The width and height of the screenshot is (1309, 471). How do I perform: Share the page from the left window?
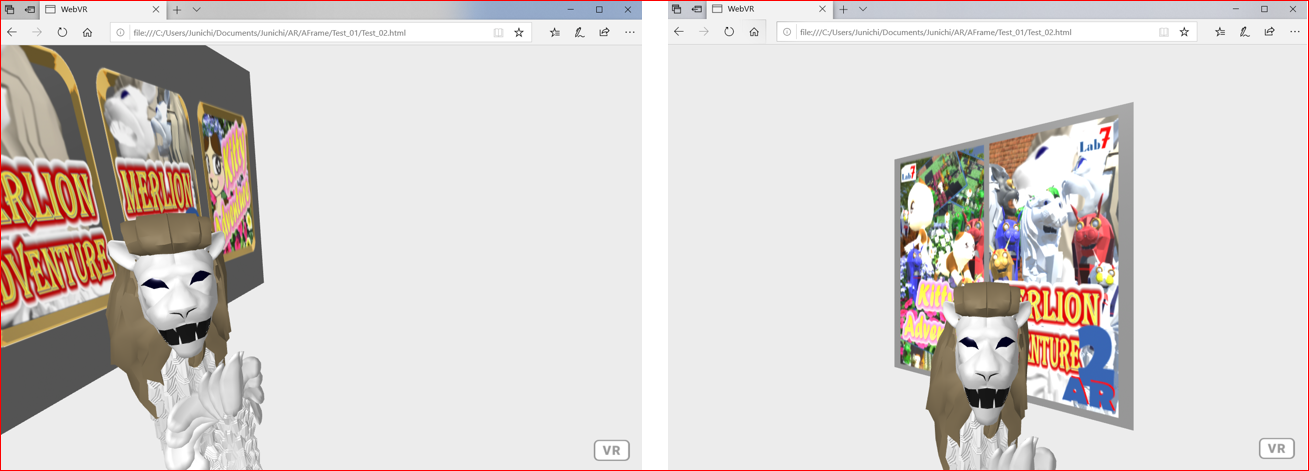(x=604, y=32)
